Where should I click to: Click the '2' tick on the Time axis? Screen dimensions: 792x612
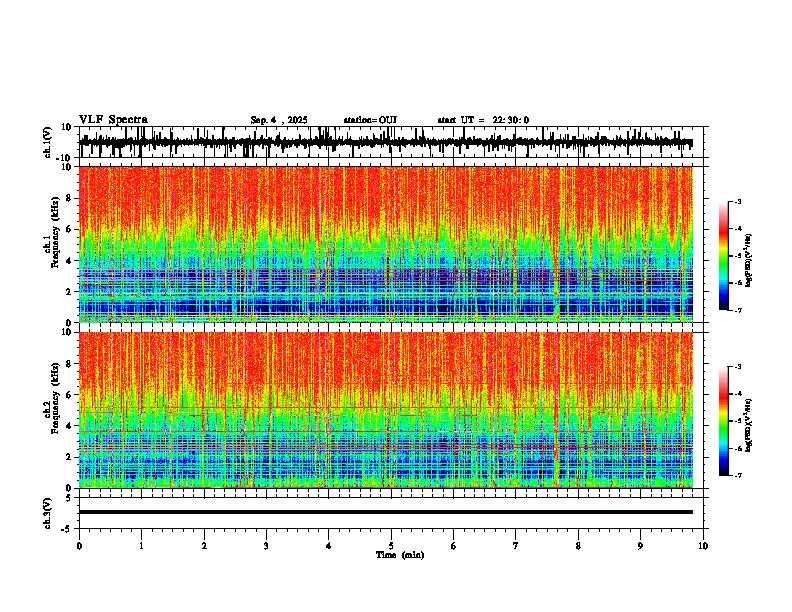pyautogui.click(x=204, y=546)
